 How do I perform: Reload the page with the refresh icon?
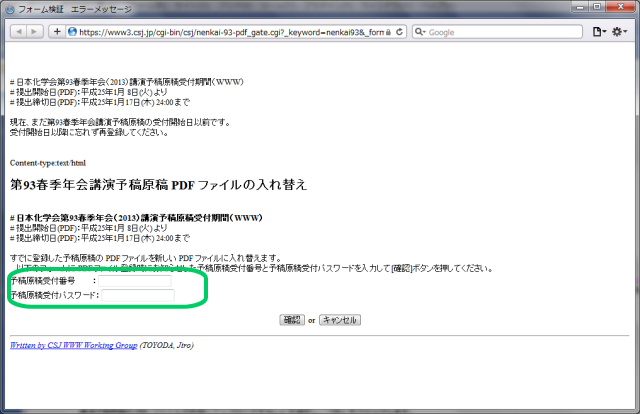[x=400, y=32]
